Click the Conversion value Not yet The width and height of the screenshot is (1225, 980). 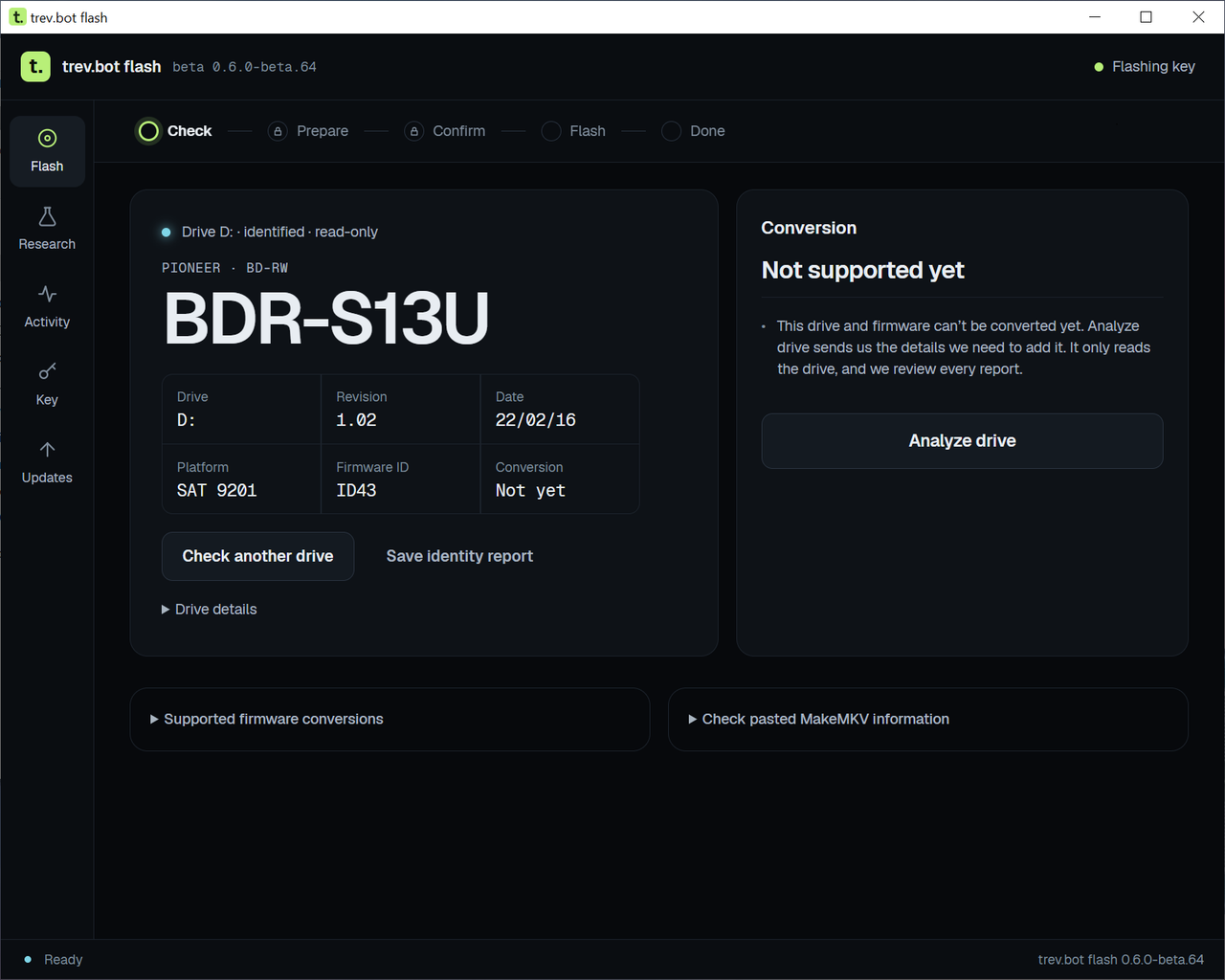530,491
